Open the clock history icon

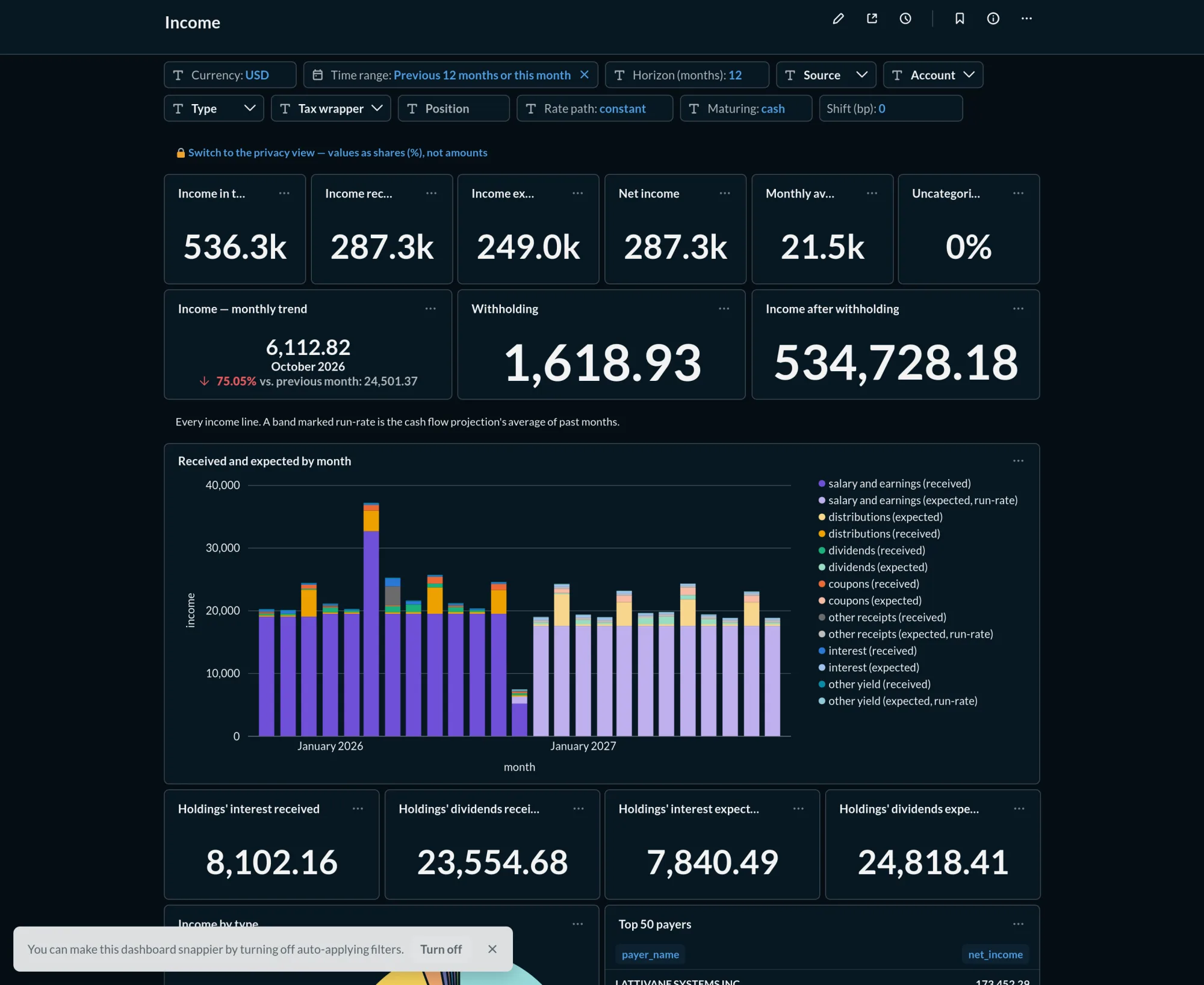tap(905, 19)
